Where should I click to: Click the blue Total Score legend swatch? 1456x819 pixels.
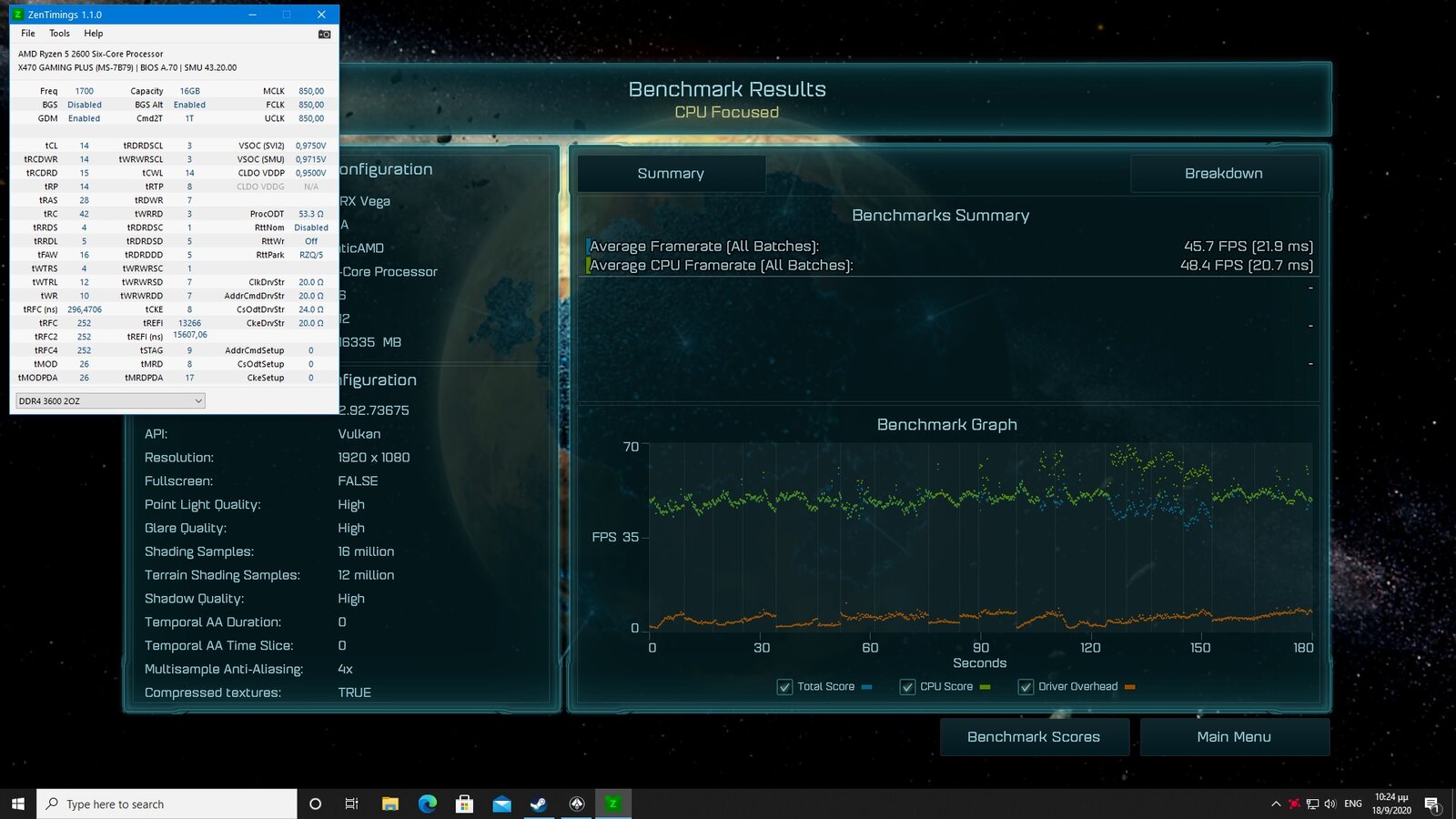[x=866, y=687]
